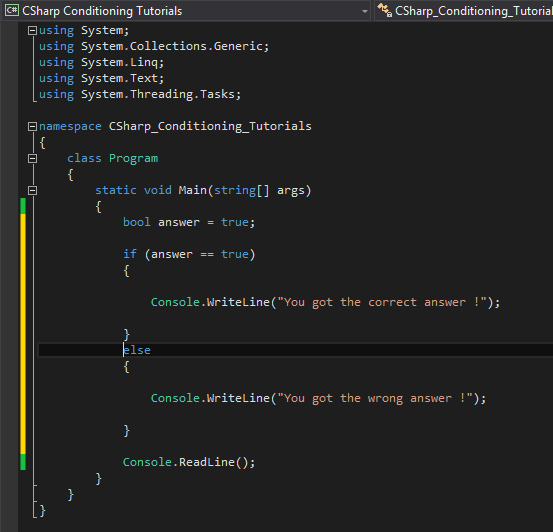Click the 'Program' class name

(x=133, y=158)
